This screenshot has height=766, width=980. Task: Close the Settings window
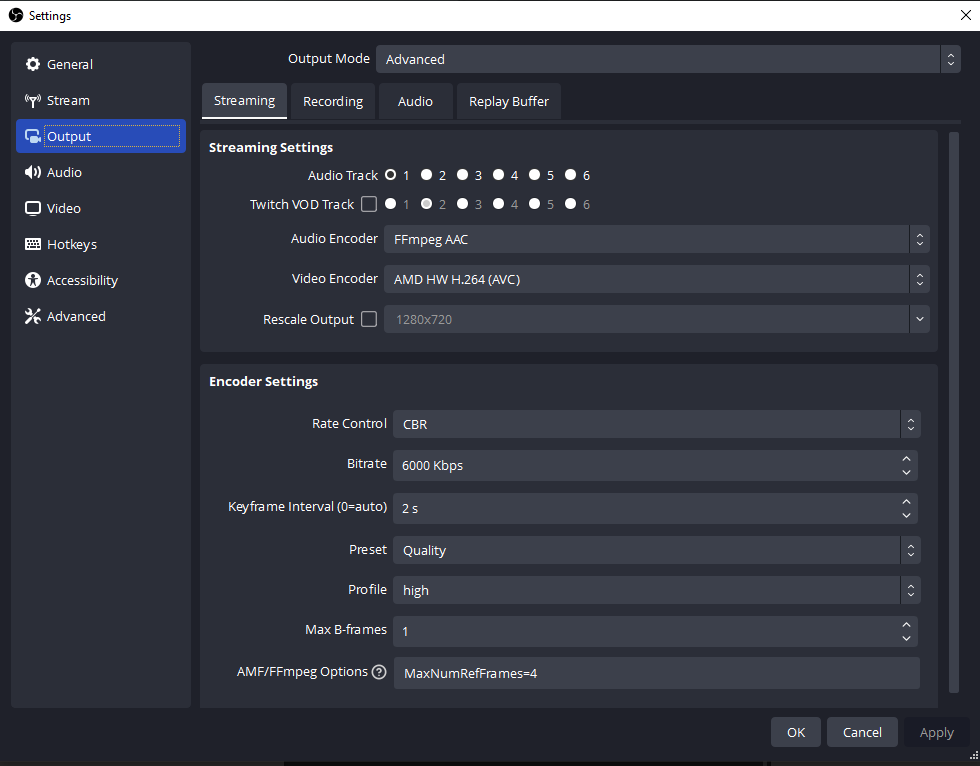[966, 15]
